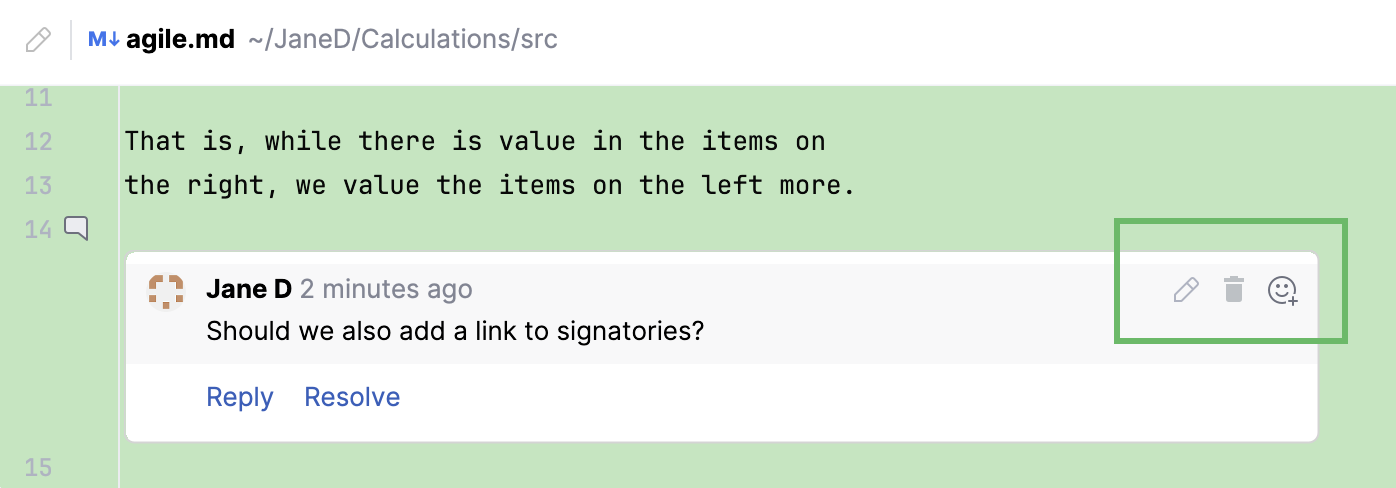Resolve the comment thread
This screenshot has width=1396, height=488.
pyautogui.click(x=352, y=397)
